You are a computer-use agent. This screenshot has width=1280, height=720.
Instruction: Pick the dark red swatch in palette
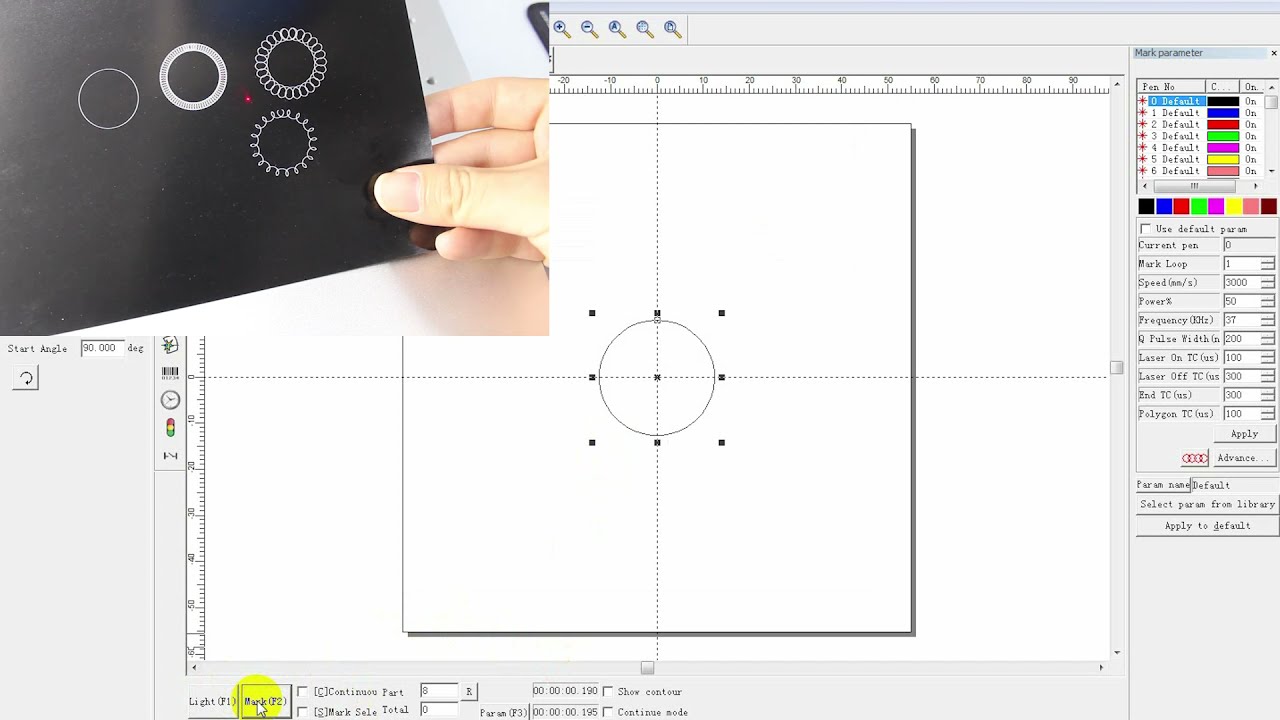(1269, 206)
